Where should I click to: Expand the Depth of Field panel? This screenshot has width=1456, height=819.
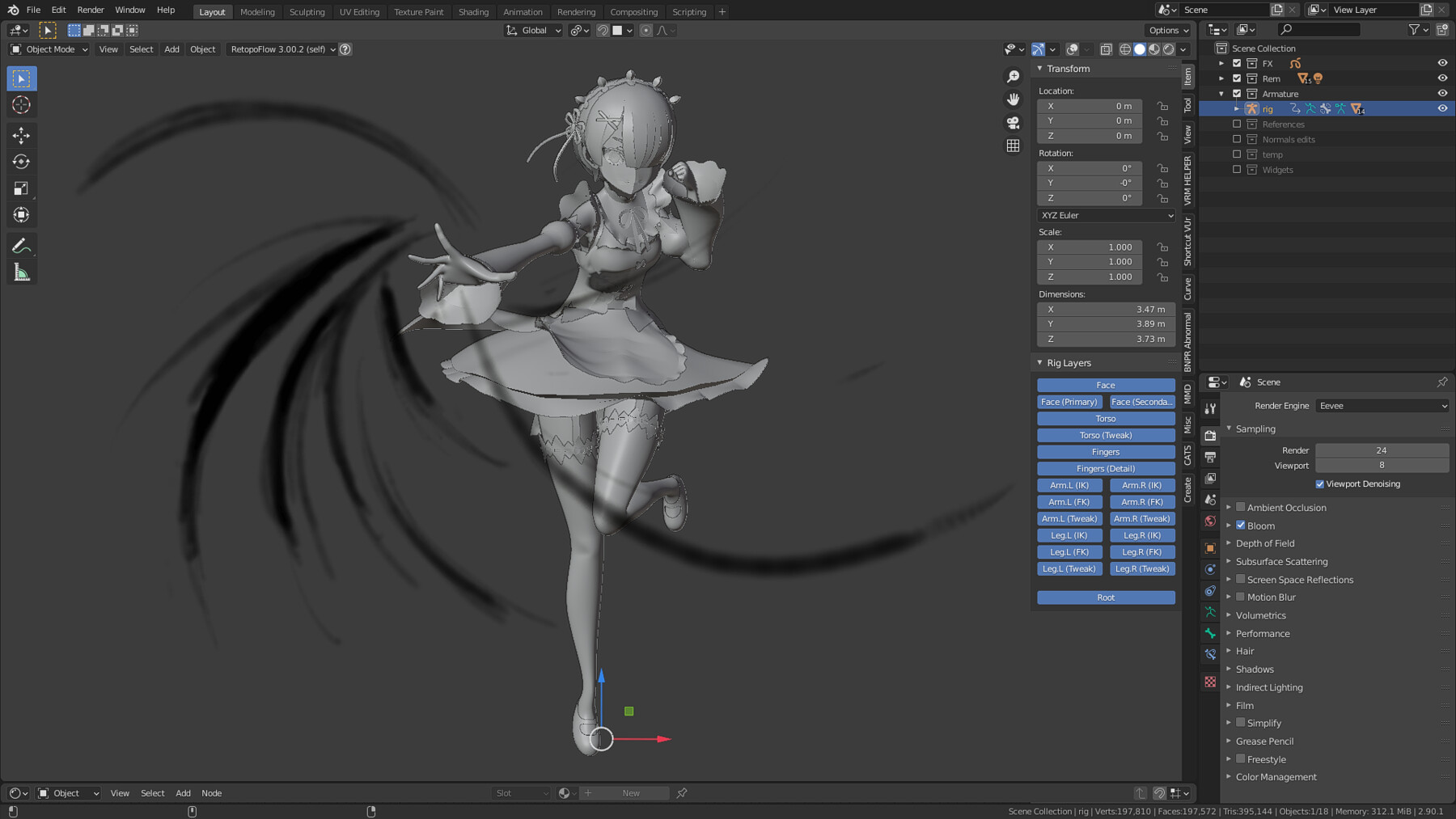(x=1265, y=543)
